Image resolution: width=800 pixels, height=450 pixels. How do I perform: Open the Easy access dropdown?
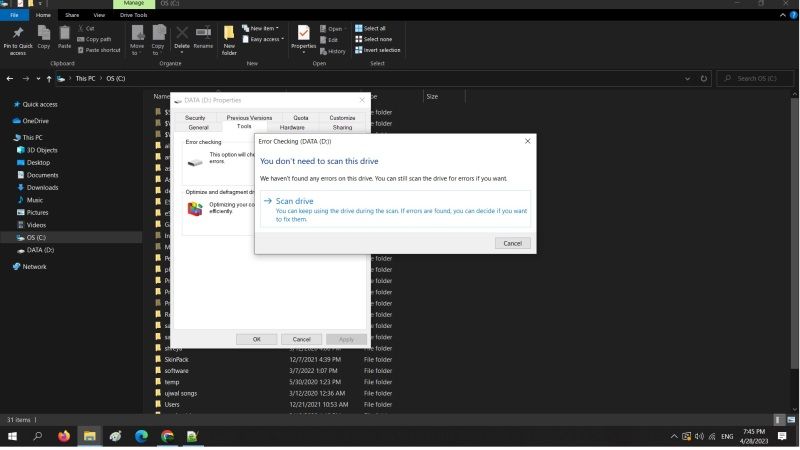[x=263, y=39]
